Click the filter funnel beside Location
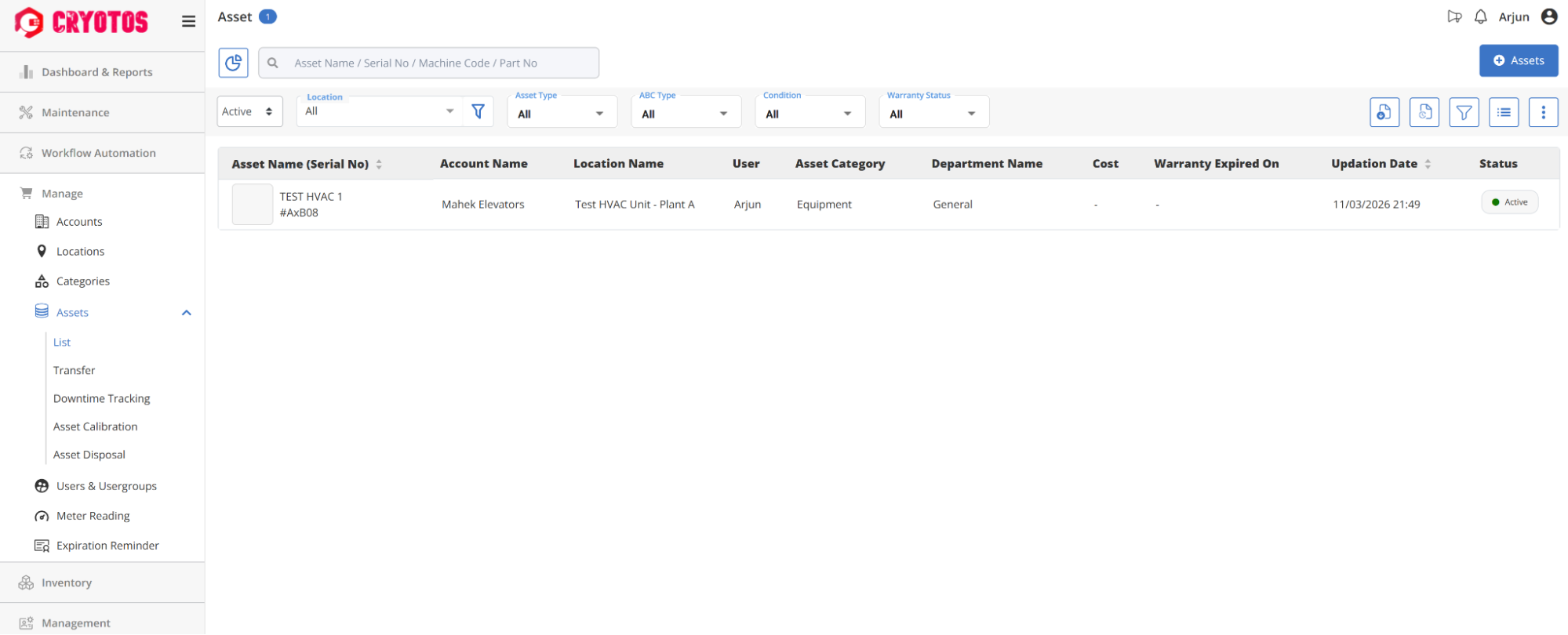The image size is (1568, 635). [x=478, y=111]
